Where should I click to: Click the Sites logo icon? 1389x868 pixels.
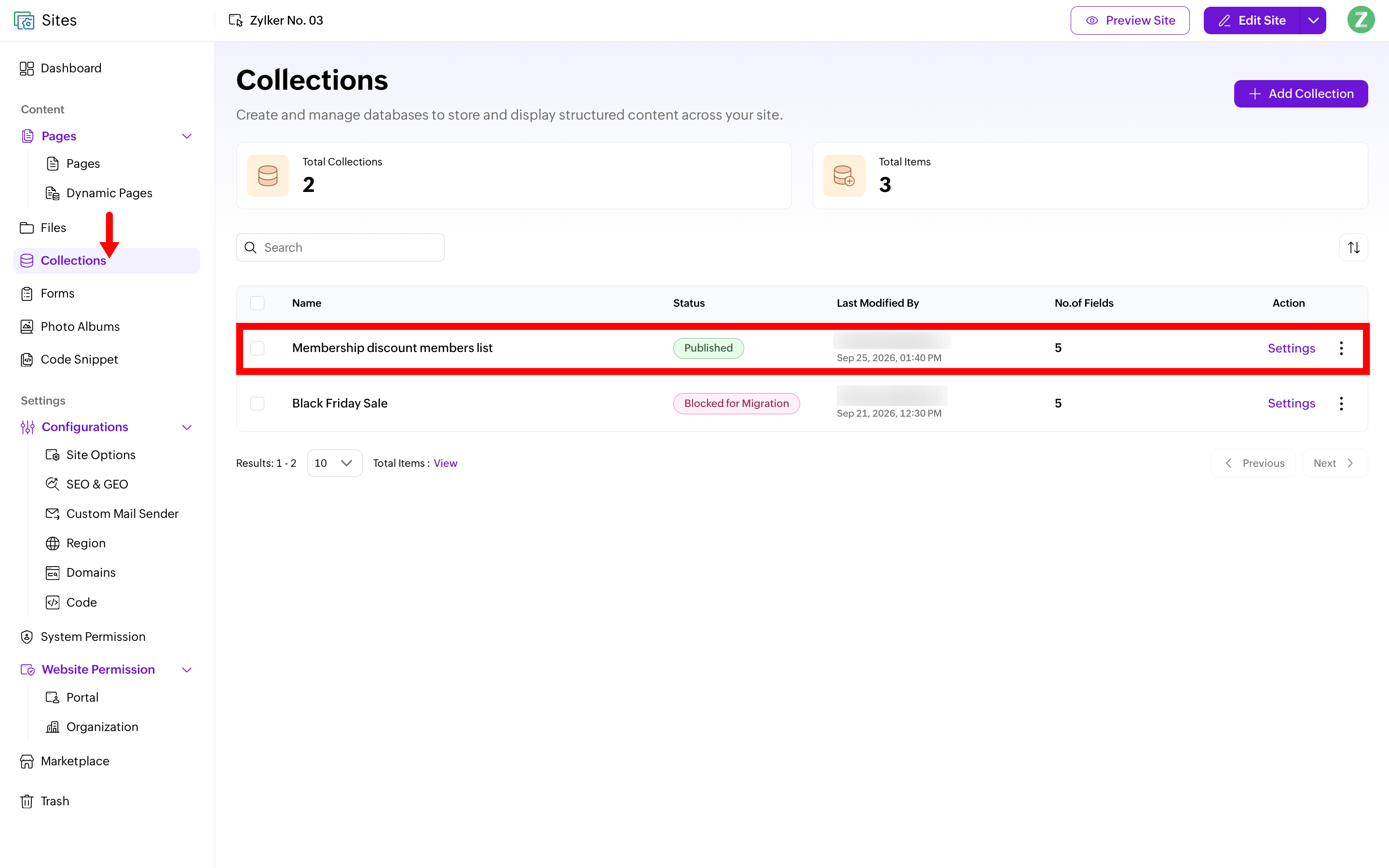(24, 21)
